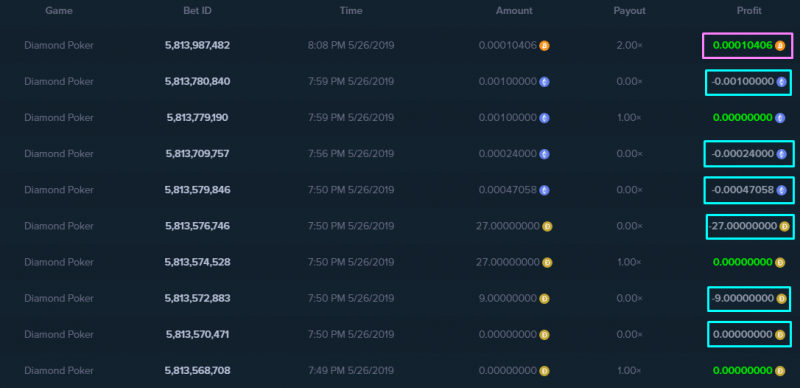Select green profit value 0.00010406
This screenshot has width=800, height=388.
click(742, 46)
